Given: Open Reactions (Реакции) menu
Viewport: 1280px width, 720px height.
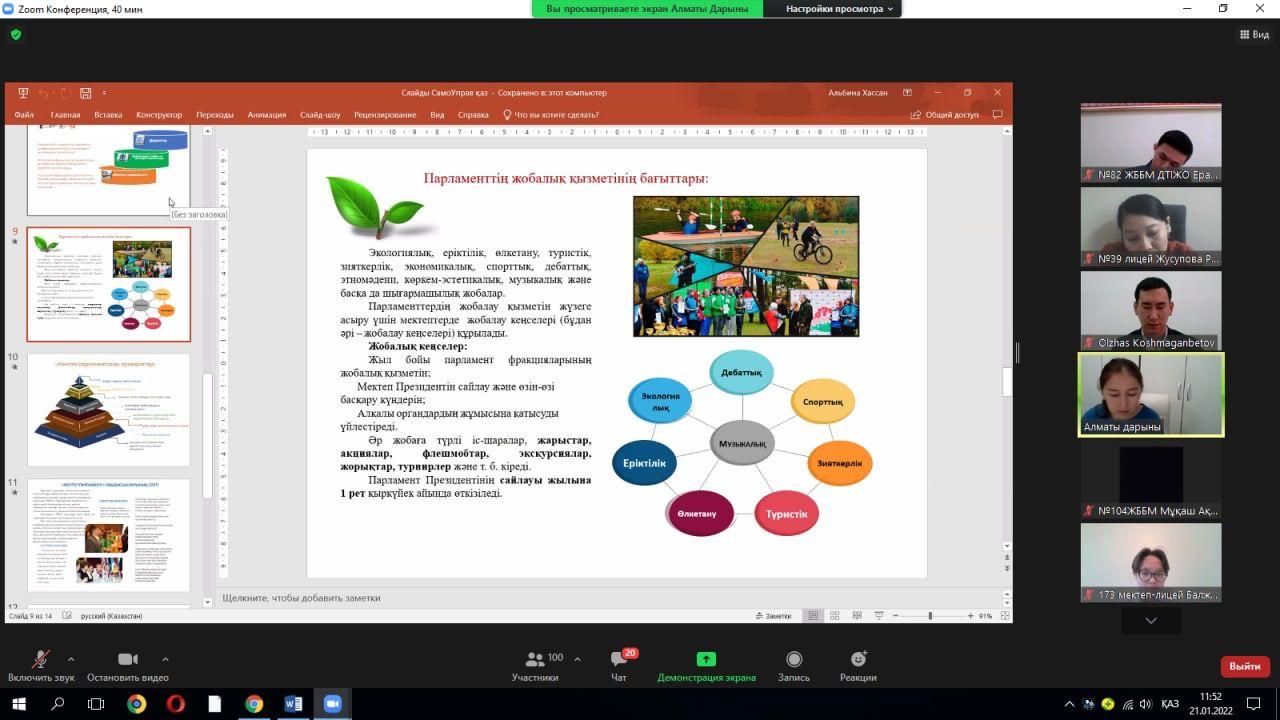Looking at the screenshot, I should click(858, 665).
